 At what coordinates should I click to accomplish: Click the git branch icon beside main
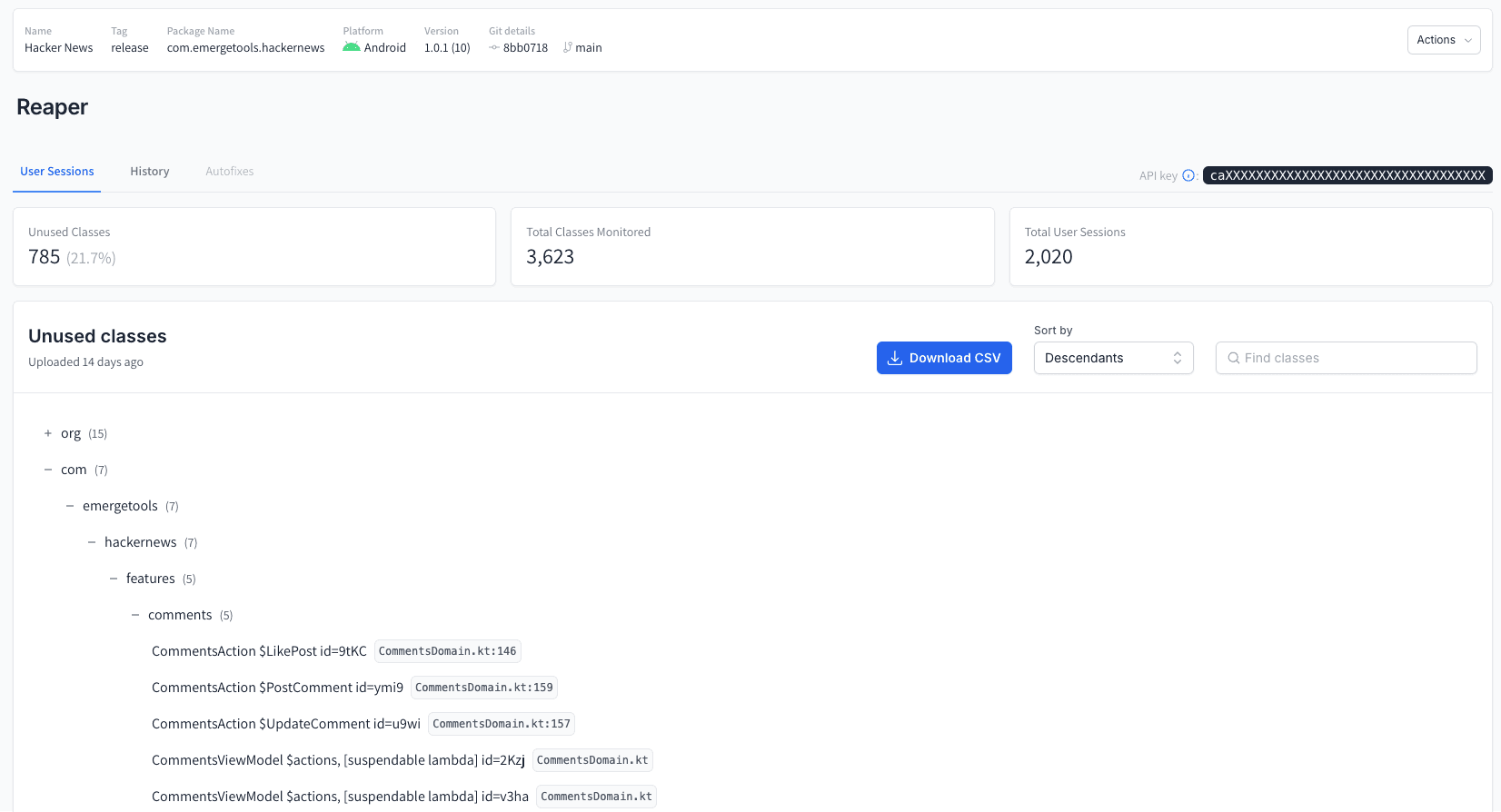(x=568, y=48)
